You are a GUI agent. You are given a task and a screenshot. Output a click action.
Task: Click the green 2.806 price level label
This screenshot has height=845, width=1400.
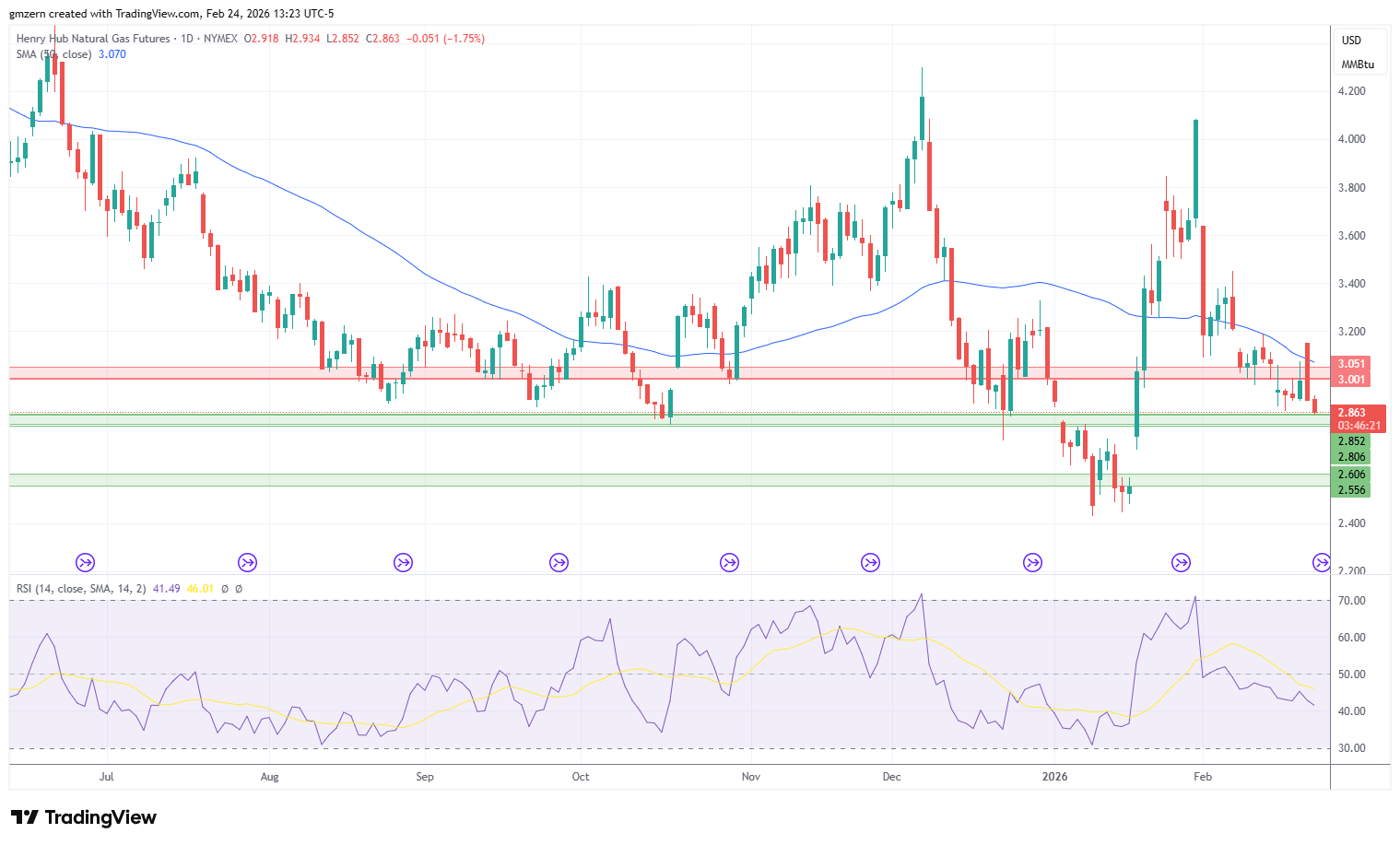pyautogui.click(x=1351, y=457)
